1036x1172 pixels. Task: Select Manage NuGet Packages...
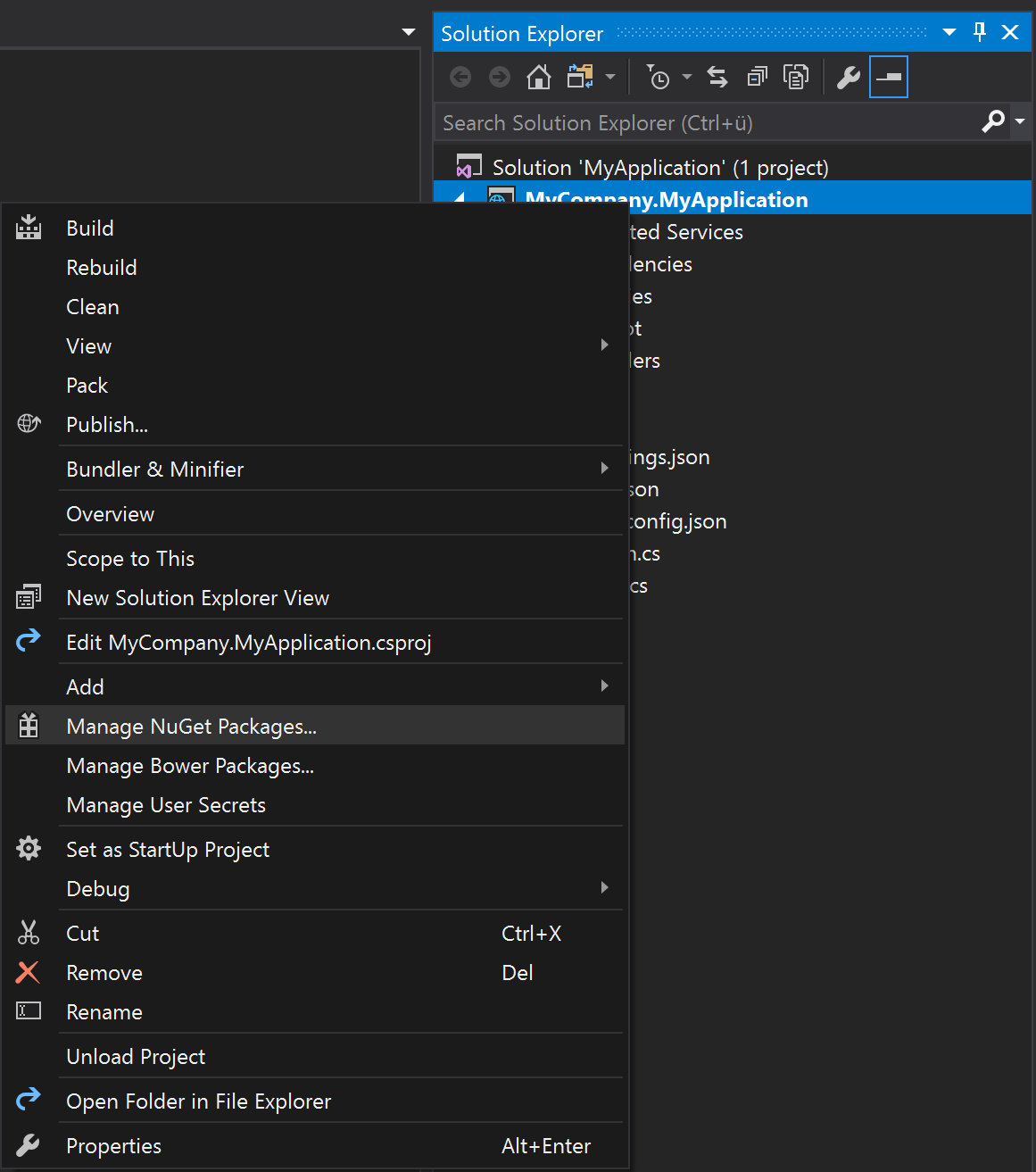(x=192, y=727)
